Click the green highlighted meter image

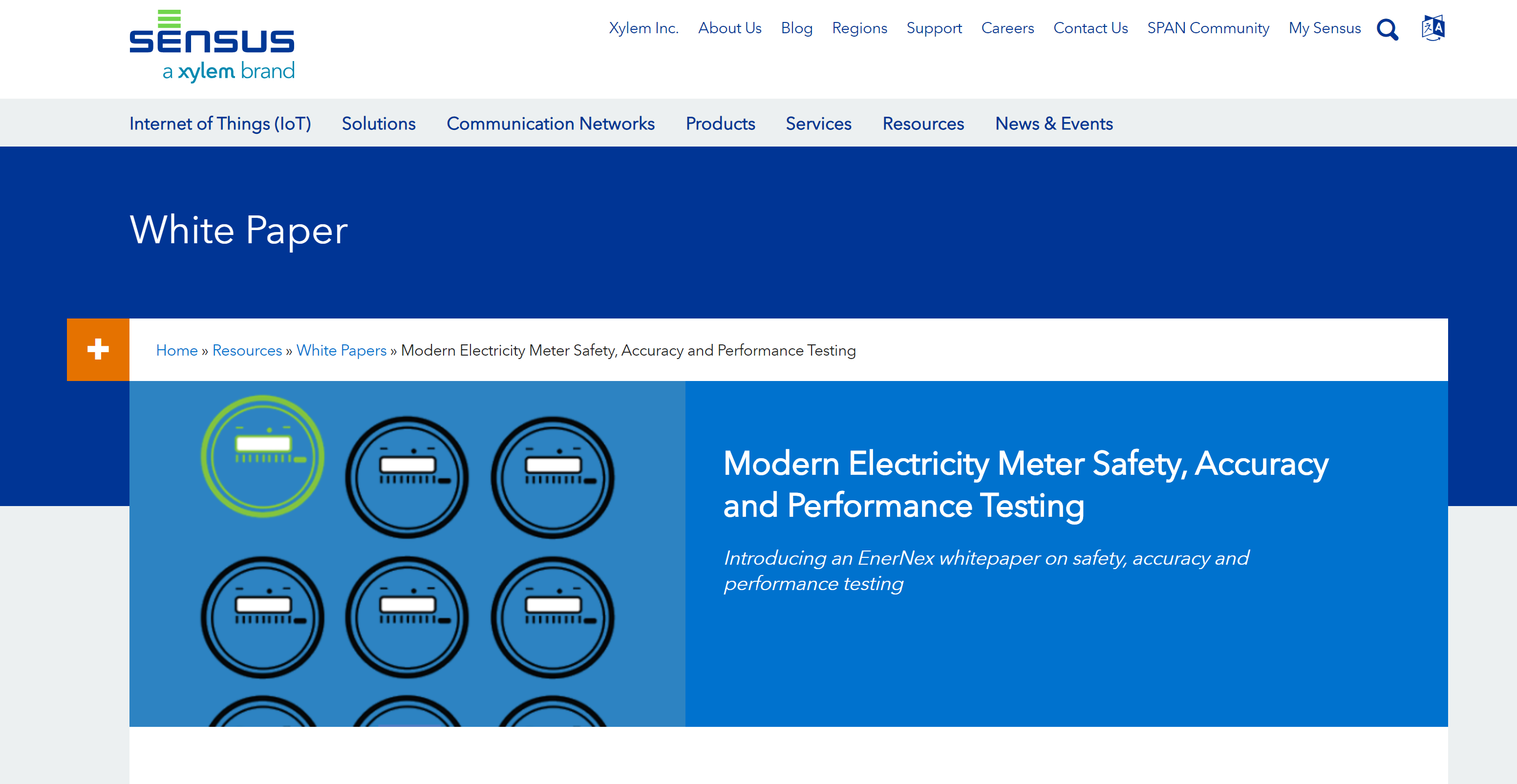coord(263,456)
